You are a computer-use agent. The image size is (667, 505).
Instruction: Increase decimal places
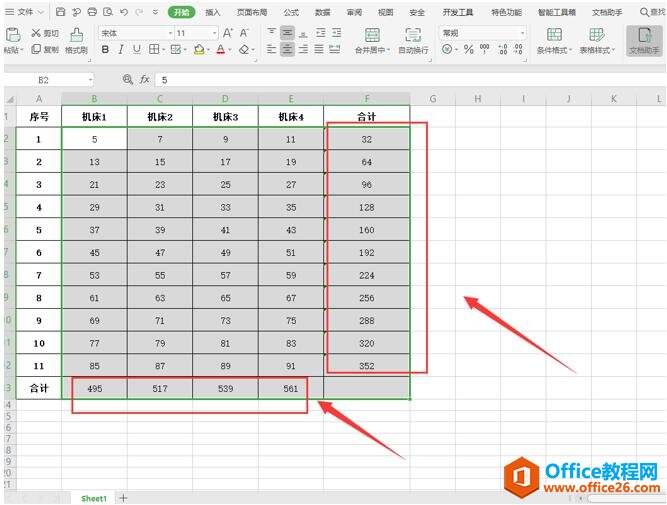502,49
